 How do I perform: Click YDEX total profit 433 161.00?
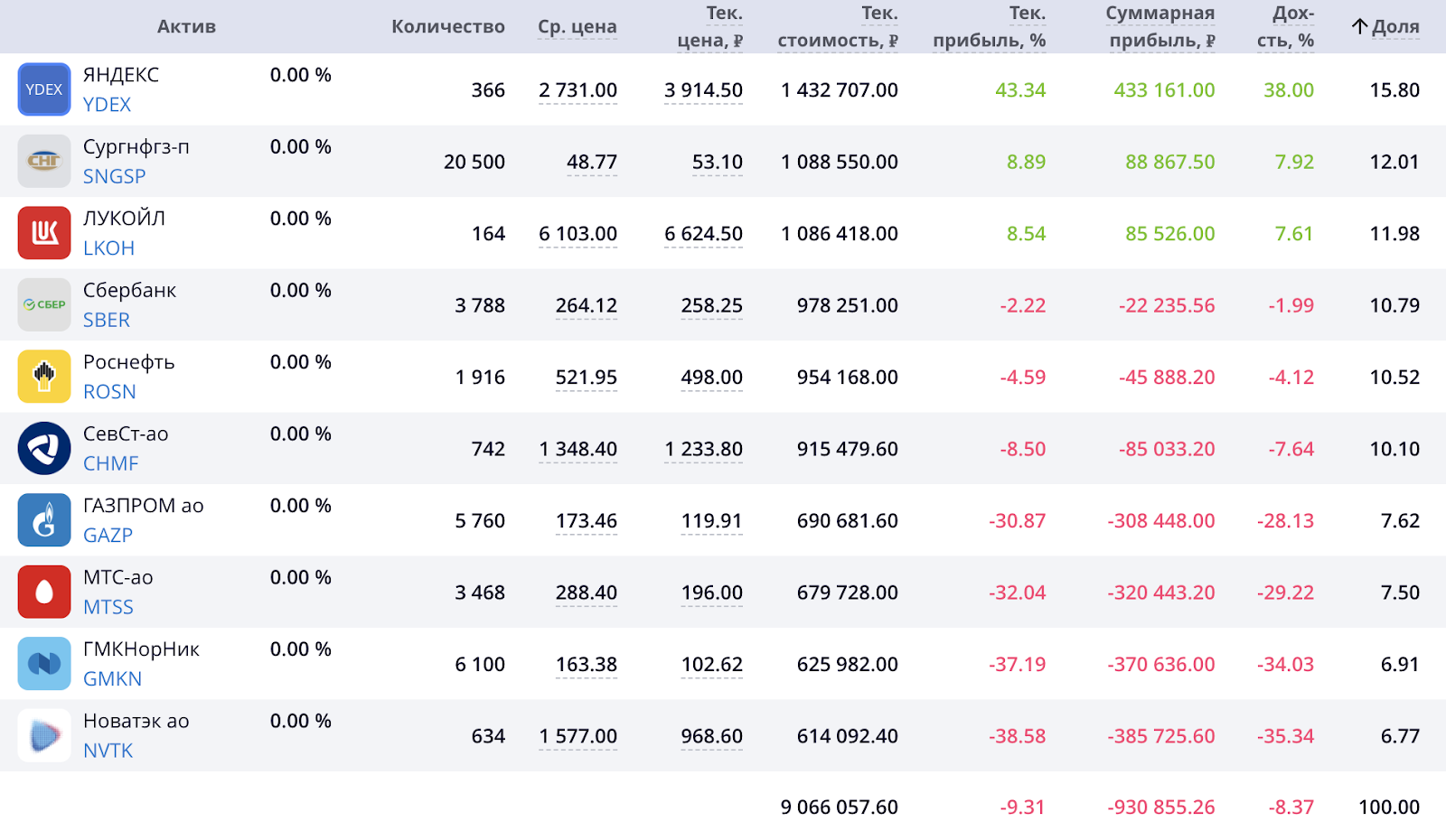(1164, 90)
